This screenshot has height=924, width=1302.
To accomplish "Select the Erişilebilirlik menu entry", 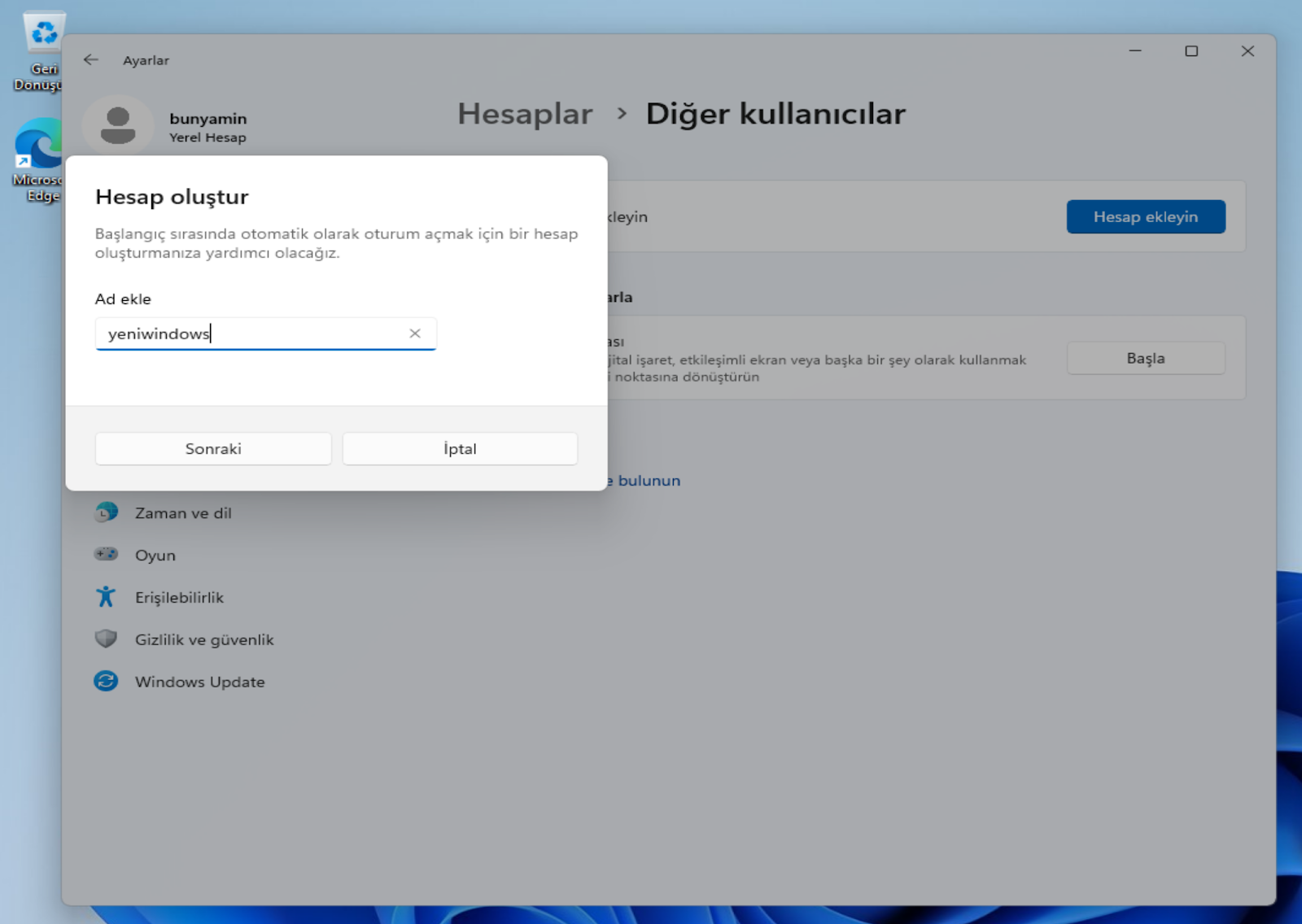I will (x=179, y=598).
